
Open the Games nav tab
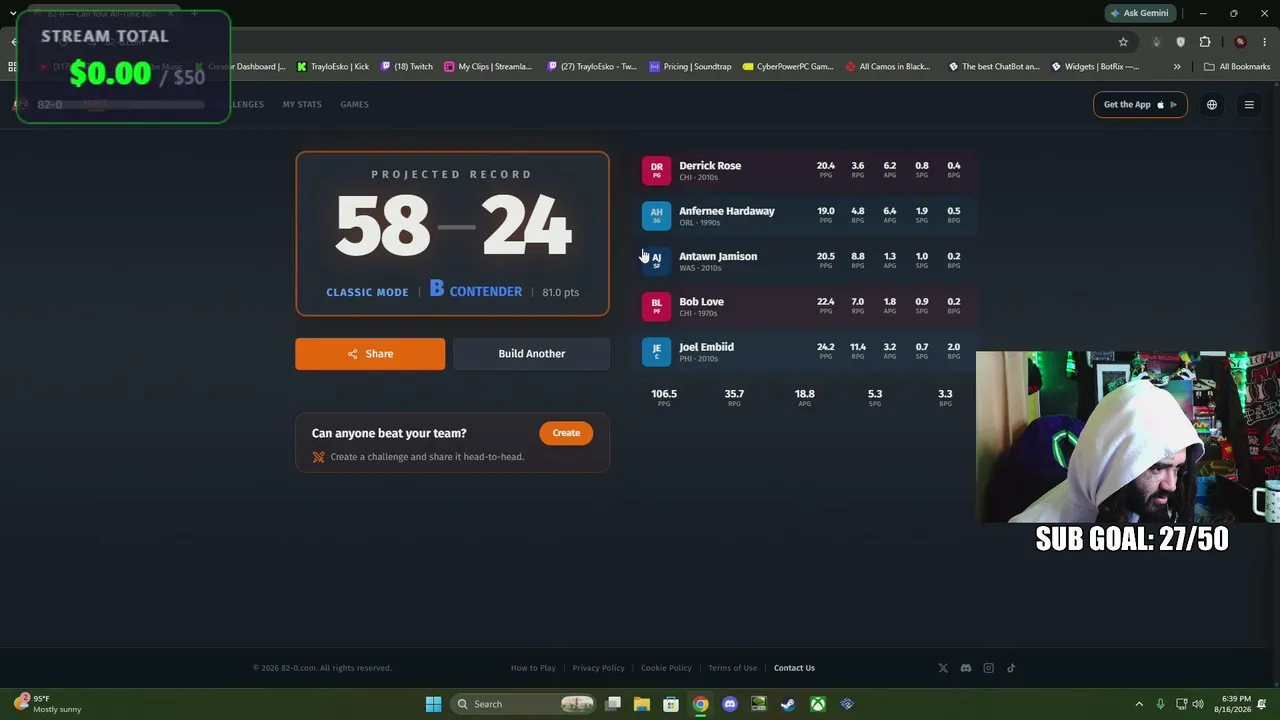354,105
